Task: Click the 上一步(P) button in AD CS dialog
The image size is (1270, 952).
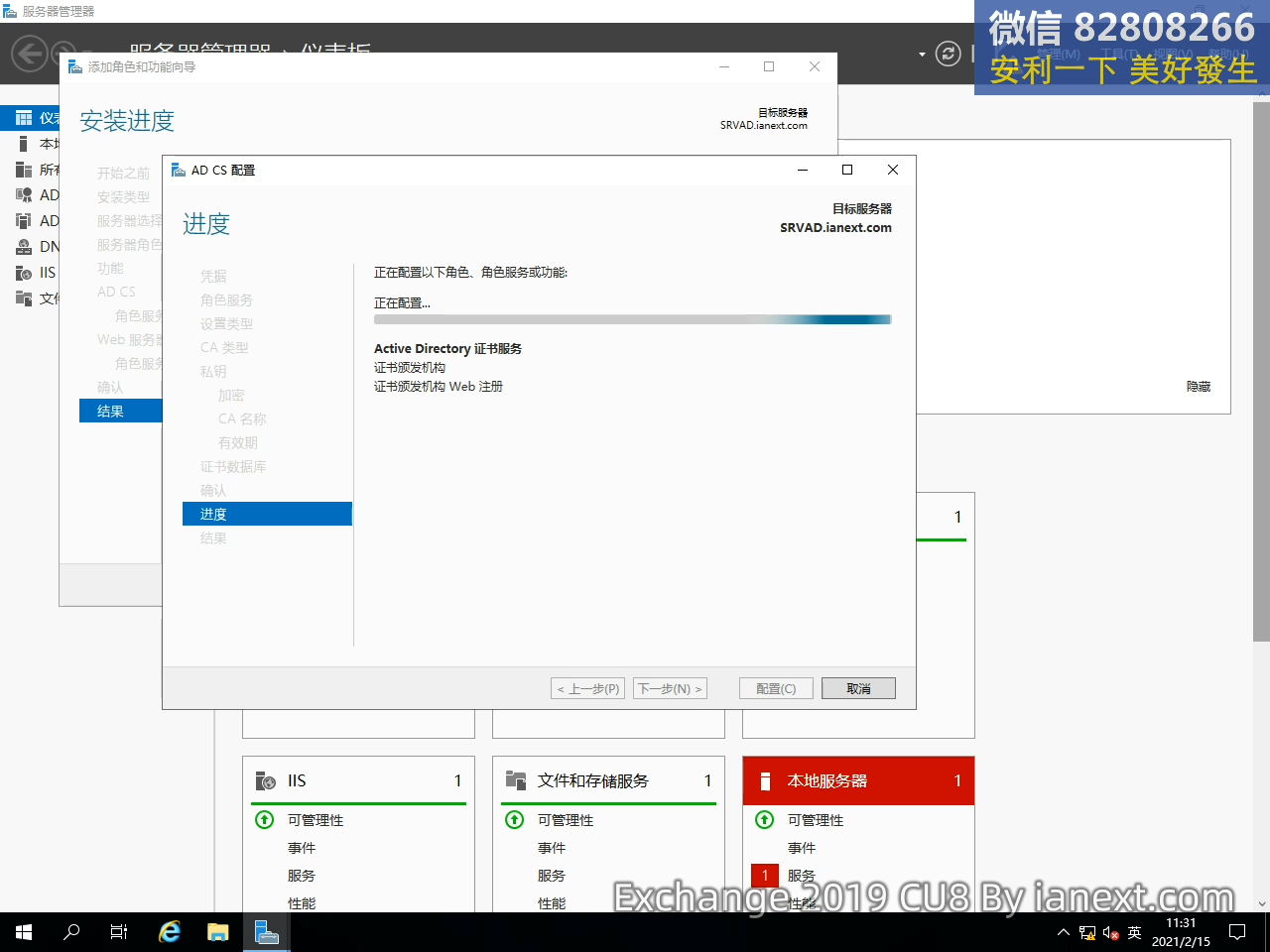Action: tap(588, 688)
